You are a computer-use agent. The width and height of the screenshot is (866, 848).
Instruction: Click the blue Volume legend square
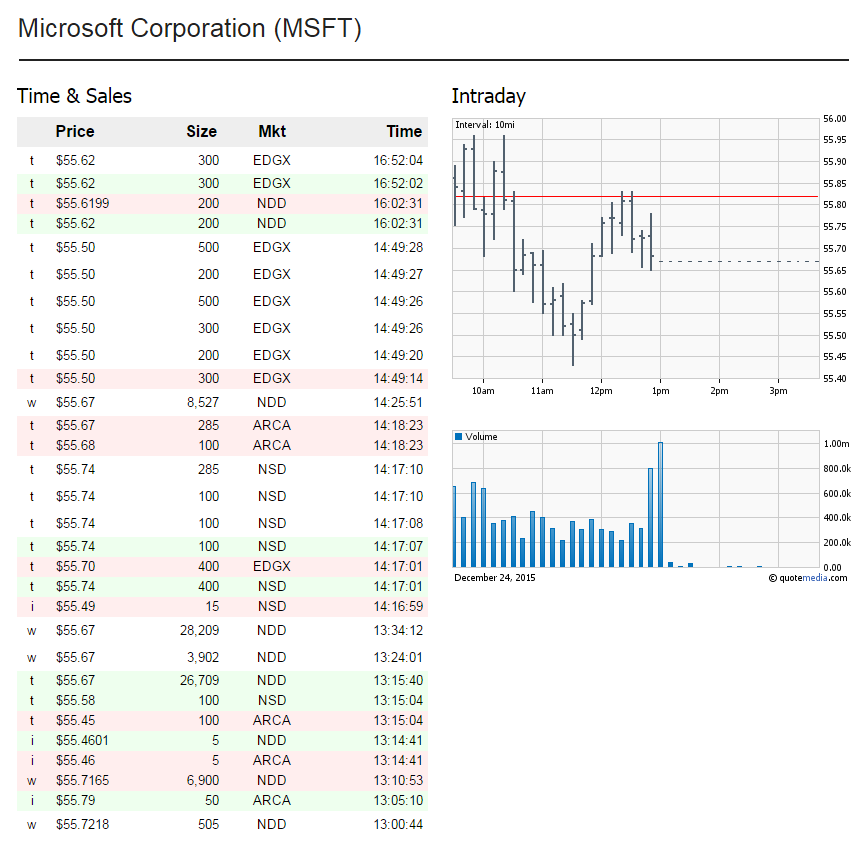coord(459,437)
